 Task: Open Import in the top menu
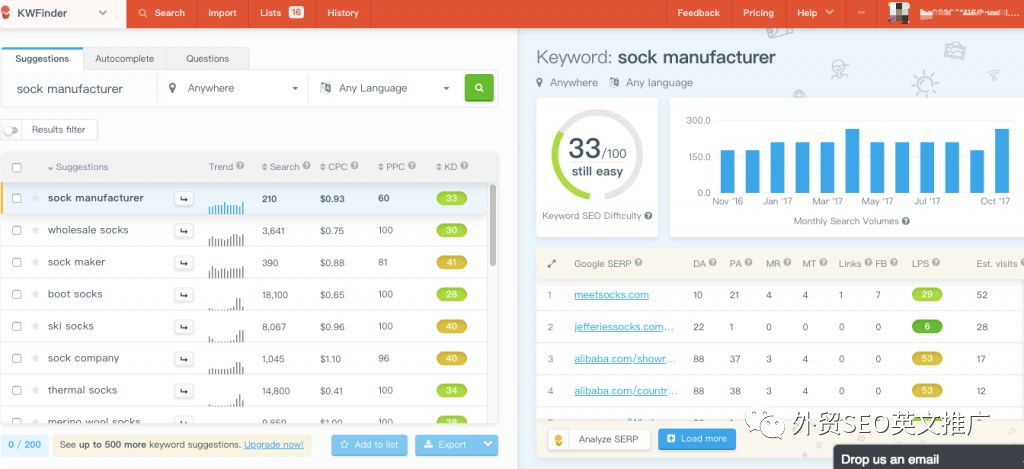coord(223,12)
